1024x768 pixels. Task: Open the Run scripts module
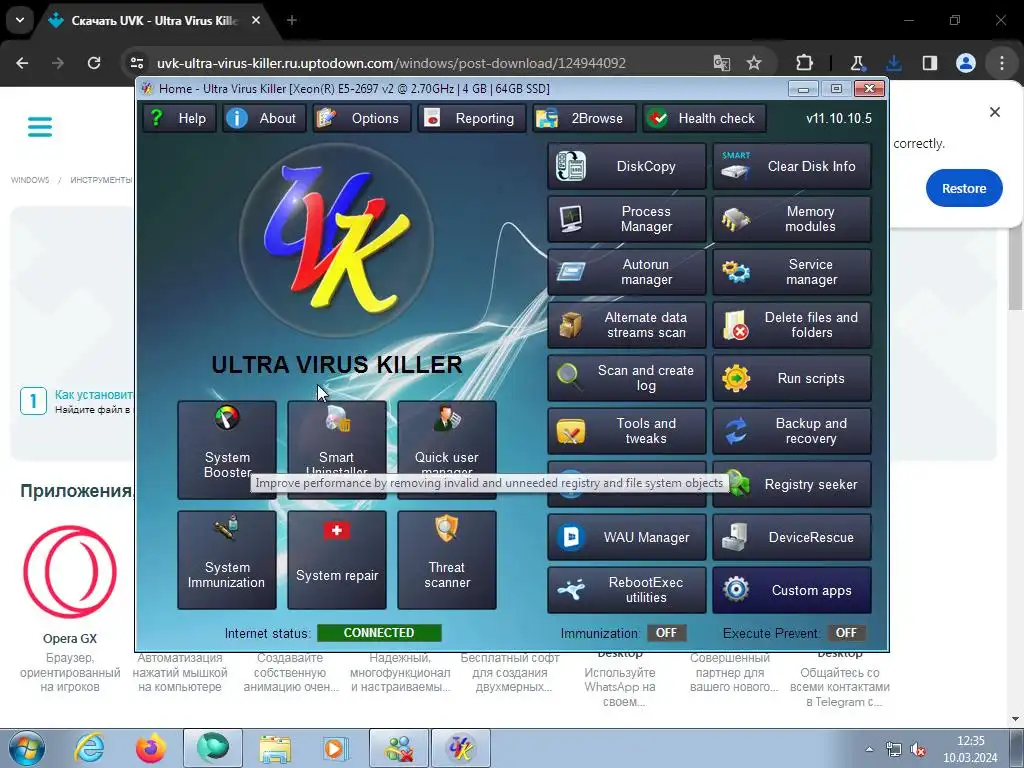792,378
